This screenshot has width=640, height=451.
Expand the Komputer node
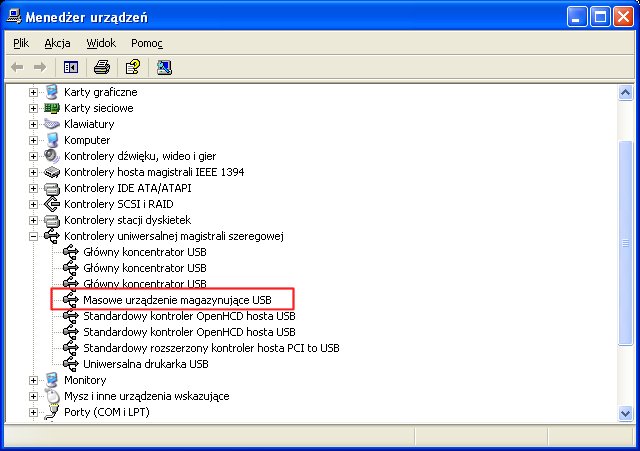coord(33,140)
